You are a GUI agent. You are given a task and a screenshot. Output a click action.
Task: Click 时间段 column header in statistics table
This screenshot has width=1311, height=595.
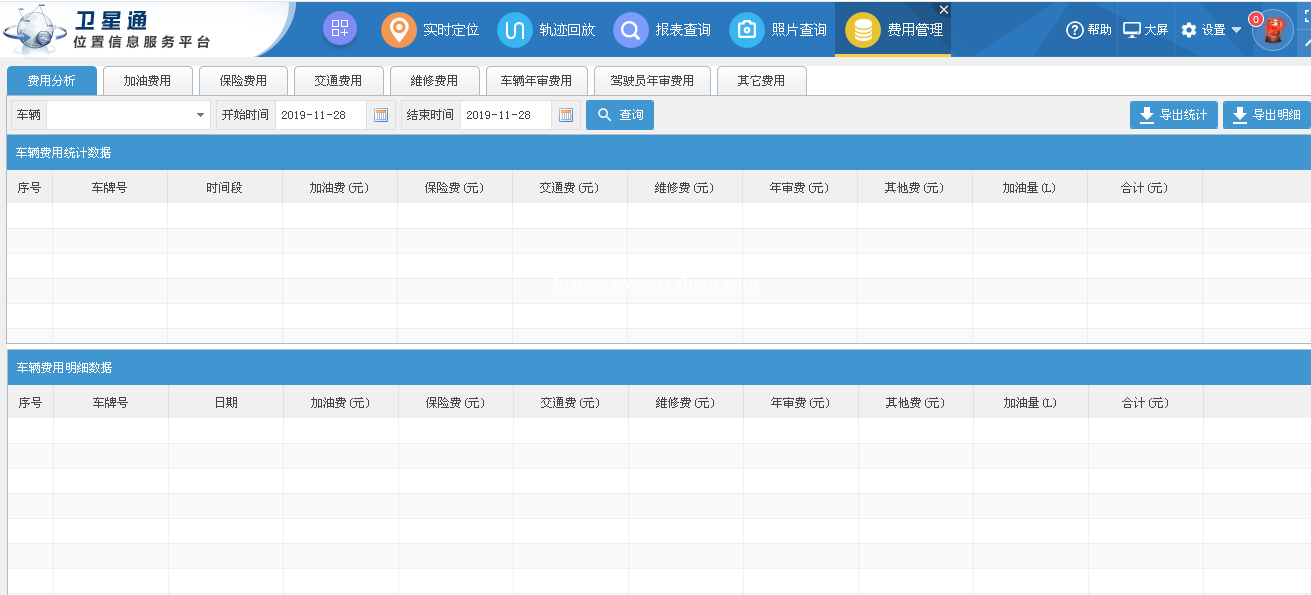click(x=225, y=188)
